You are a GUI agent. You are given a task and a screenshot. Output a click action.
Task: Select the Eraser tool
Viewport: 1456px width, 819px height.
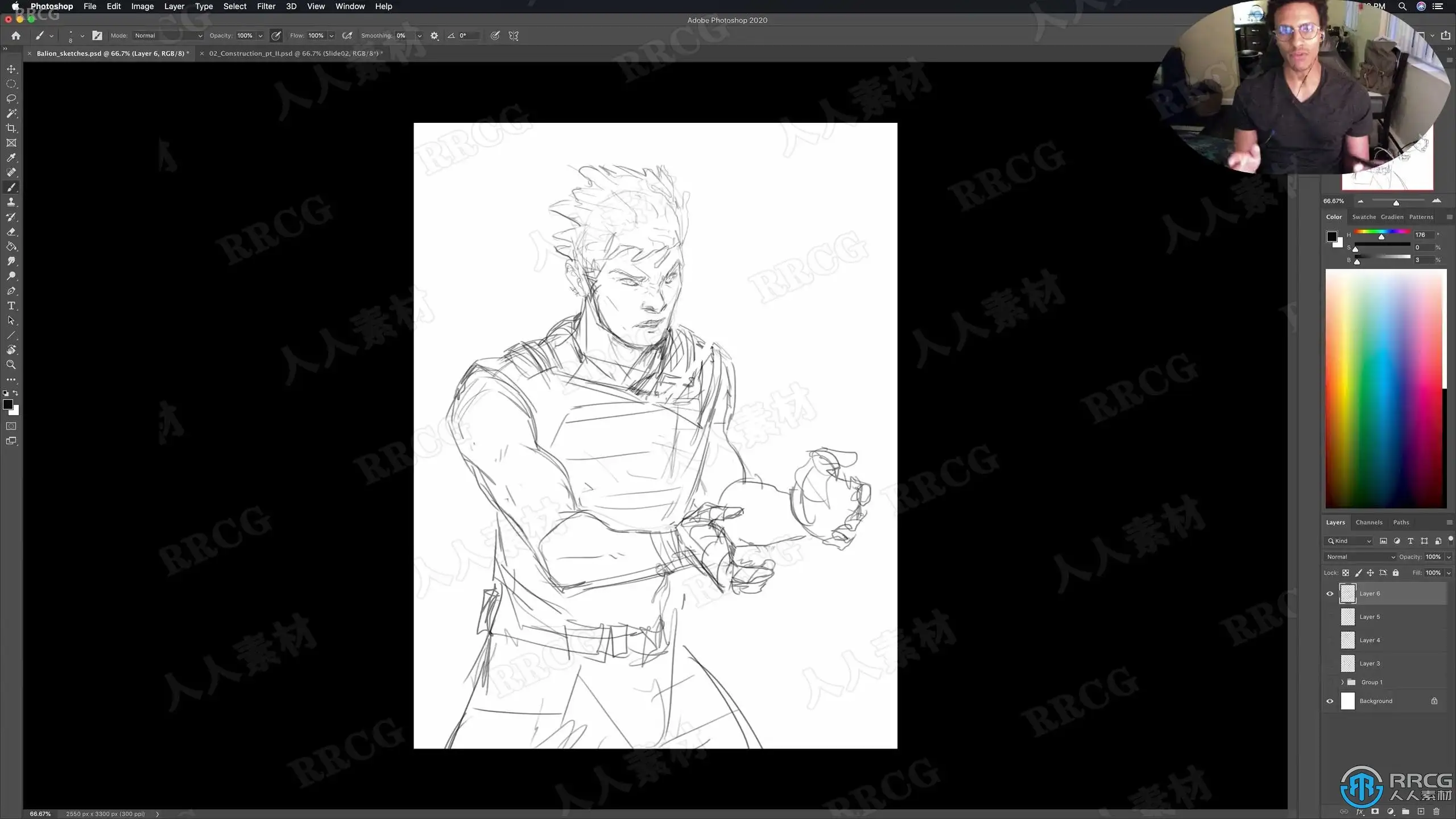click(11, 231)
